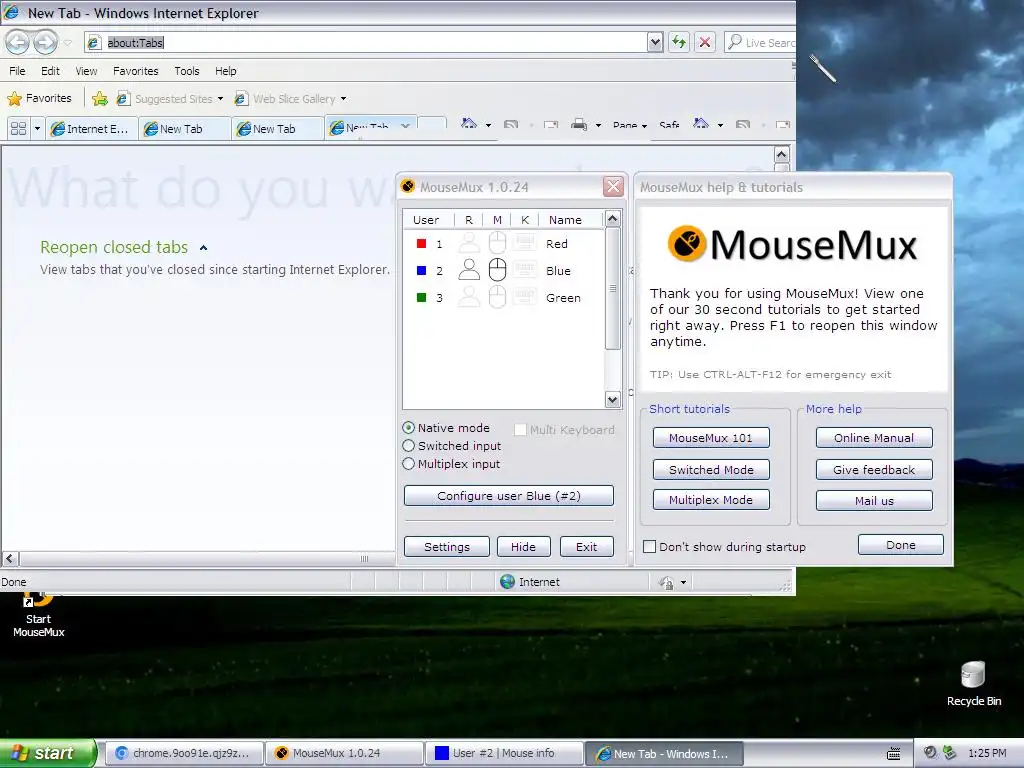1024x768 pixels.
Task: Expand the Suggested Sites dropdown
Action: click(x=220, y=99)
